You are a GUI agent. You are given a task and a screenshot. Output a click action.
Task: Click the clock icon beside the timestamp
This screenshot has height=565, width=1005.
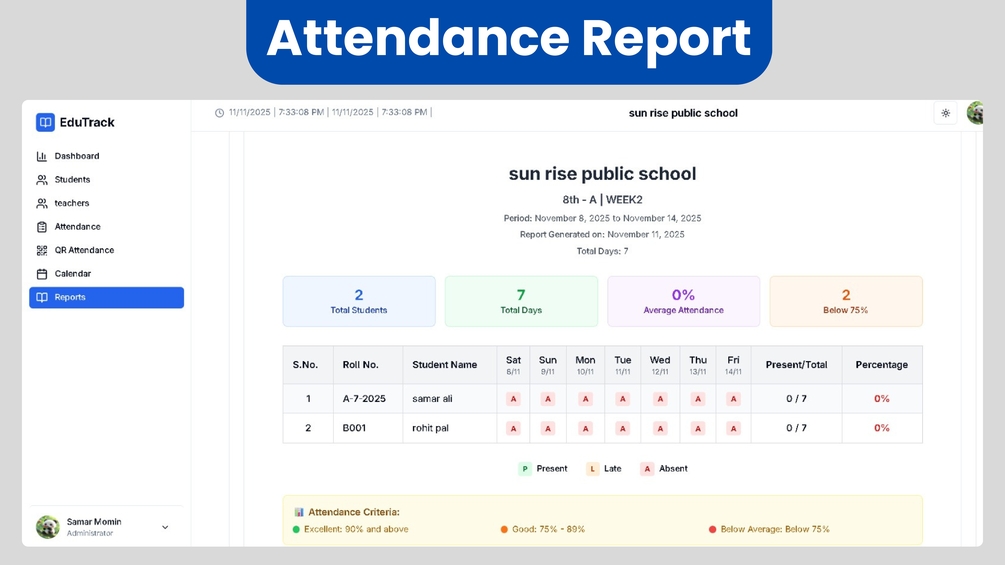219,113
